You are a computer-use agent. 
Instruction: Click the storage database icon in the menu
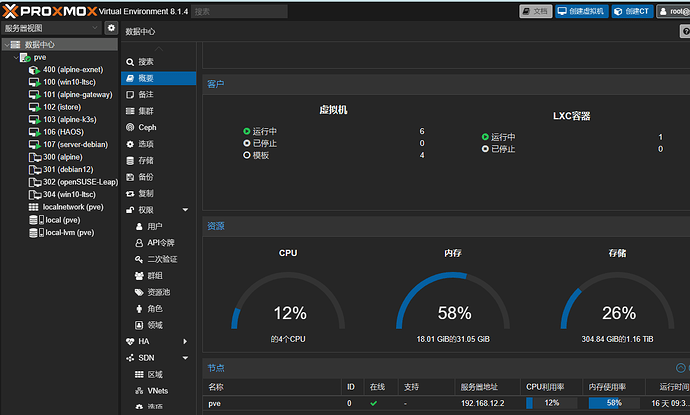[130, 161]
